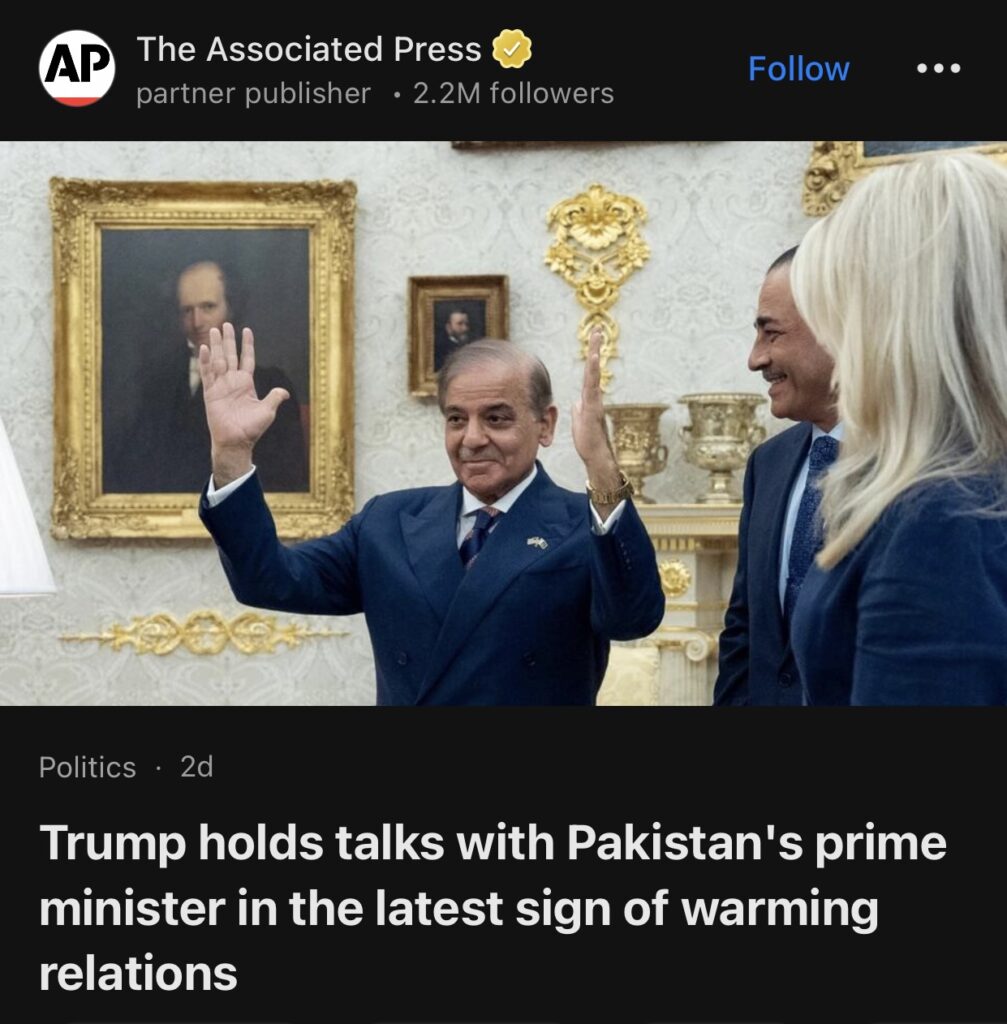Click the gold verified badge
This screenshot has width=1007, height=1024.
pos(511,49)
